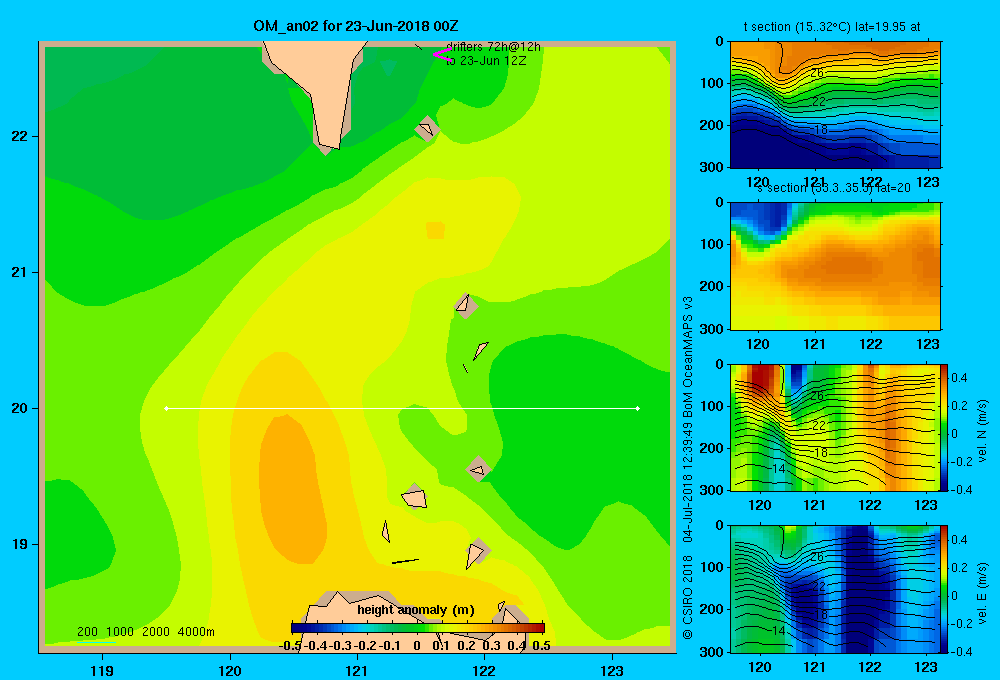Click latitude label 21 on main map axis
The width and height of the screenshot is (1000, 680).
(19, 272)
